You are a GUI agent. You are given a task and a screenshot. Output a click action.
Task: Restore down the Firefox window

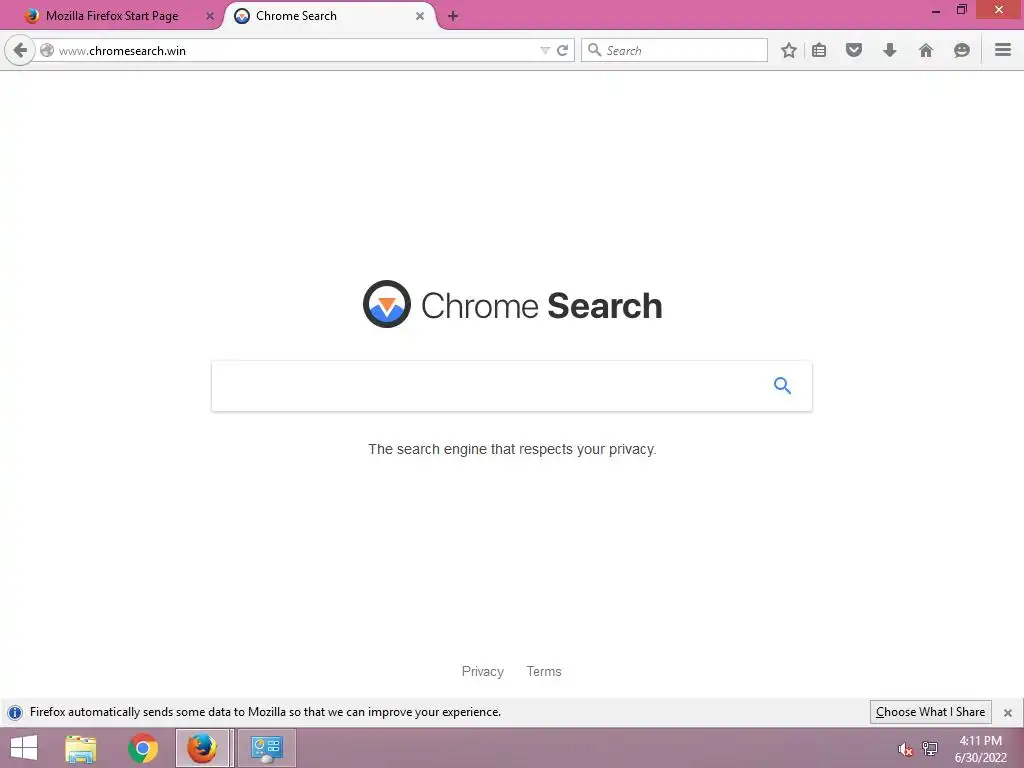(x=961, y=10)
